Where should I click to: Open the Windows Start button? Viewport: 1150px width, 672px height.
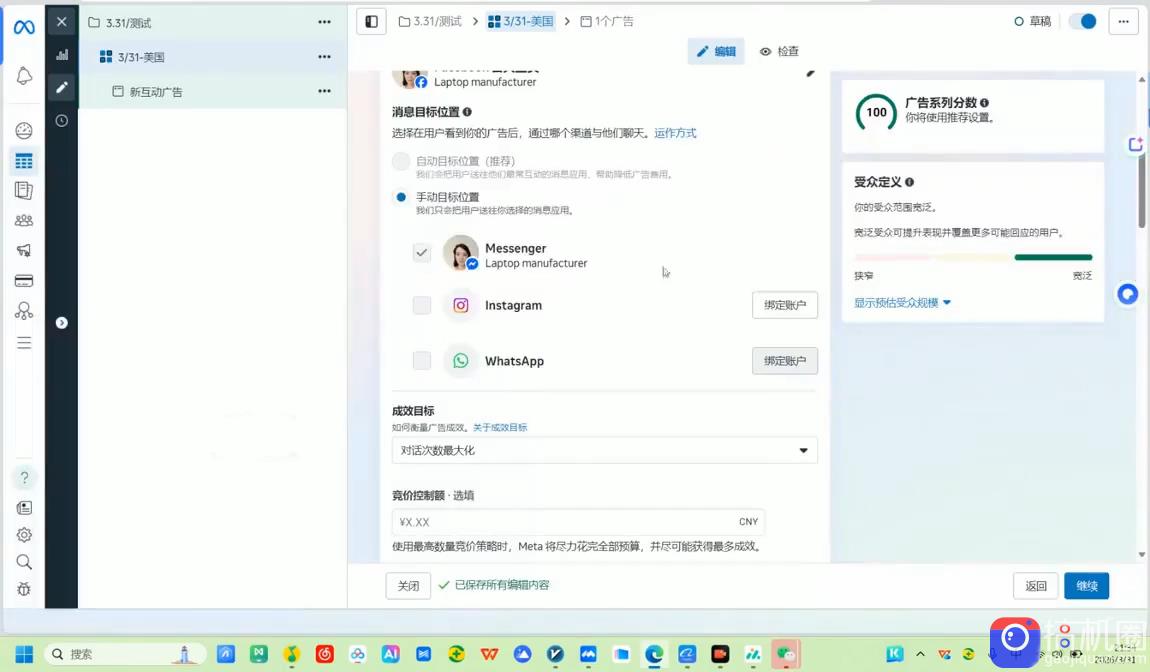[x=23, y=654]
